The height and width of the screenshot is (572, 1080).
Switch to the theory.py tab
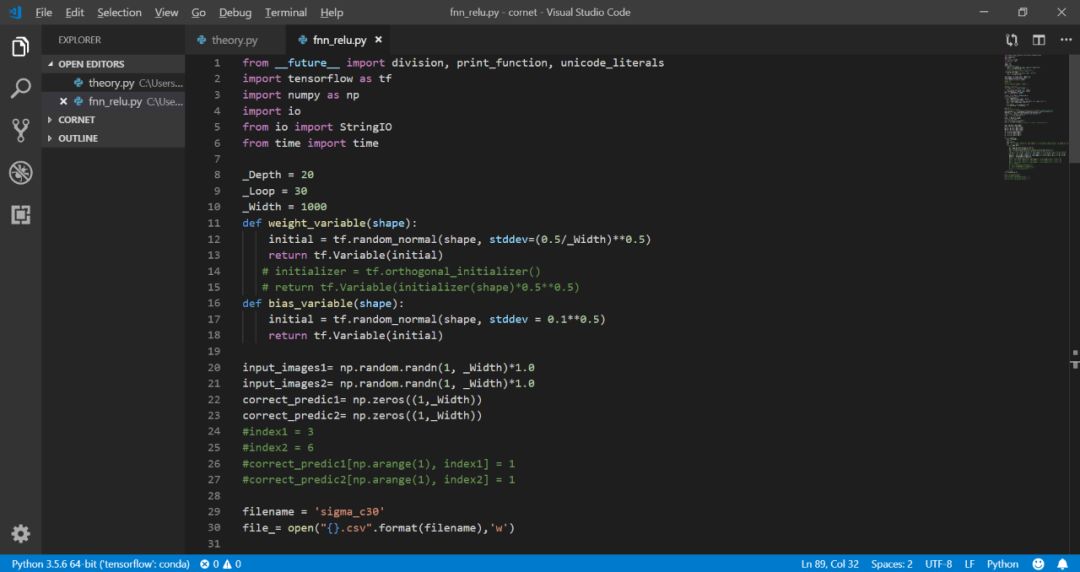pos(235,40)
